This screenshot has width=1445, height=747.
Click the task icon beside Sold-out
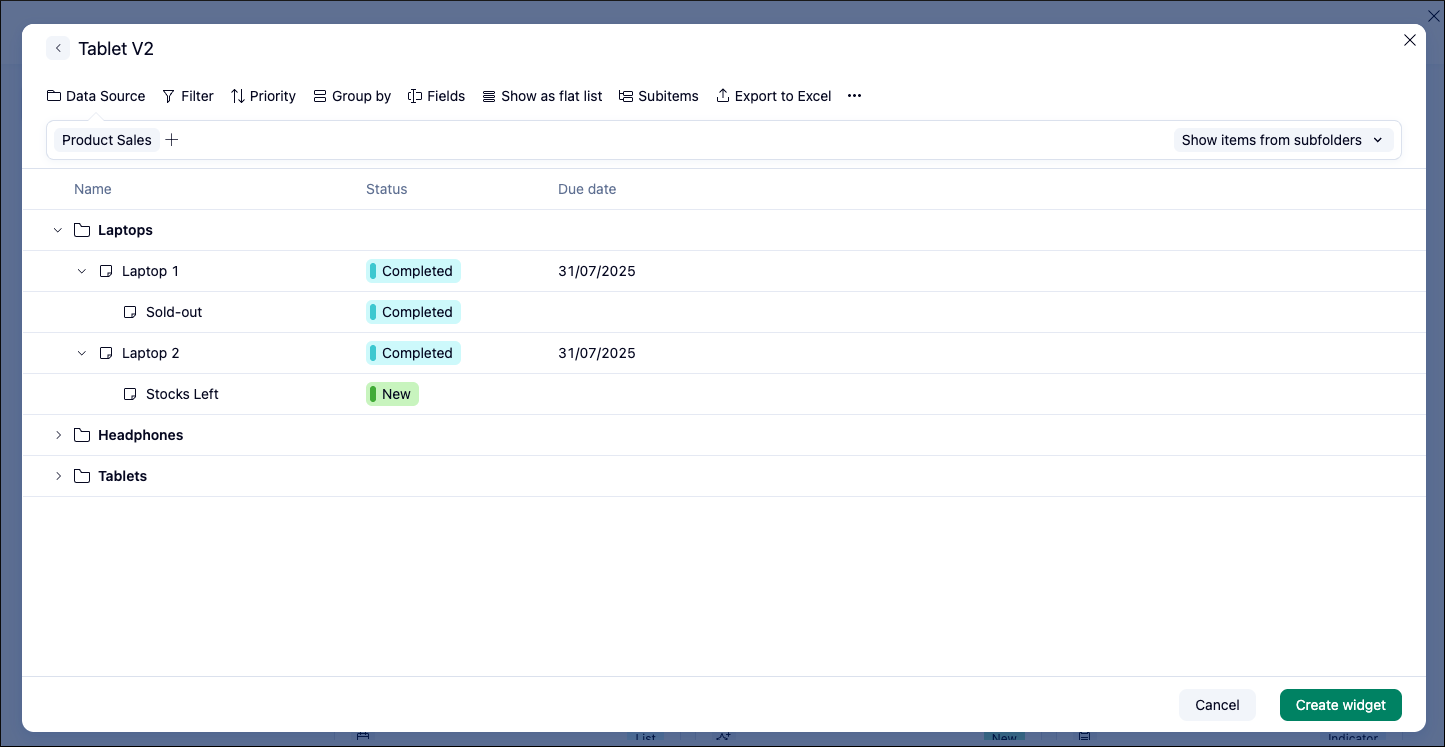click(x=130, y=312)
